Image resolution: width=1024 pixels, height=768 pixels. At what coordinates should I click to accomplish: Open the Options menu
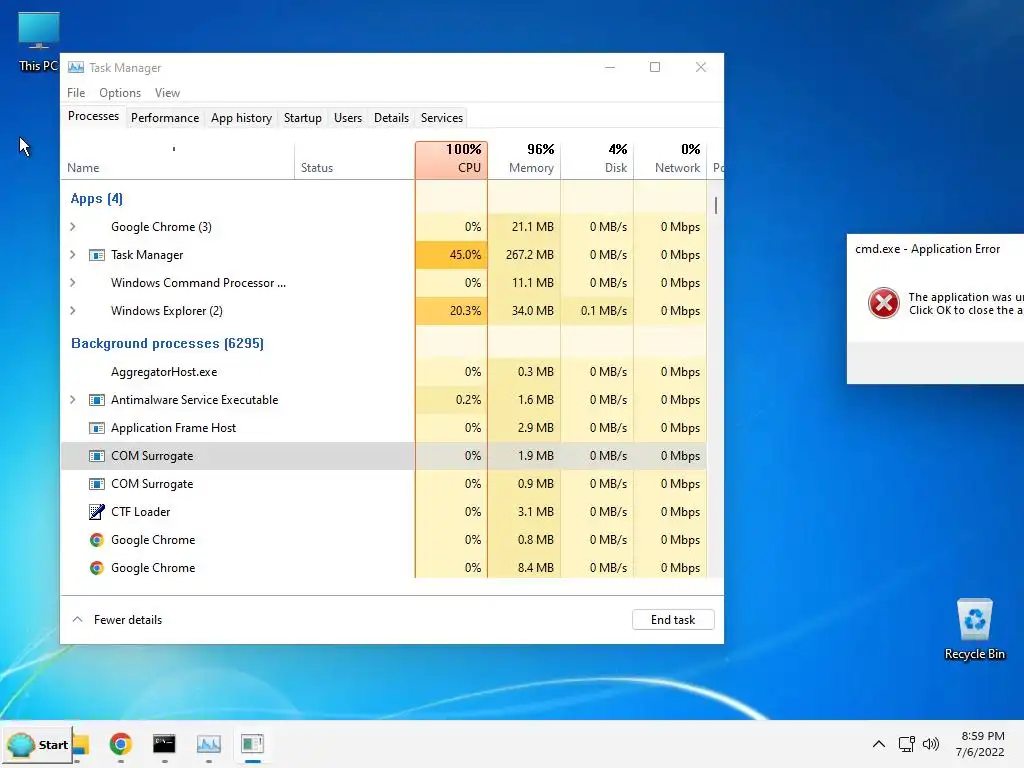[120, 93]
